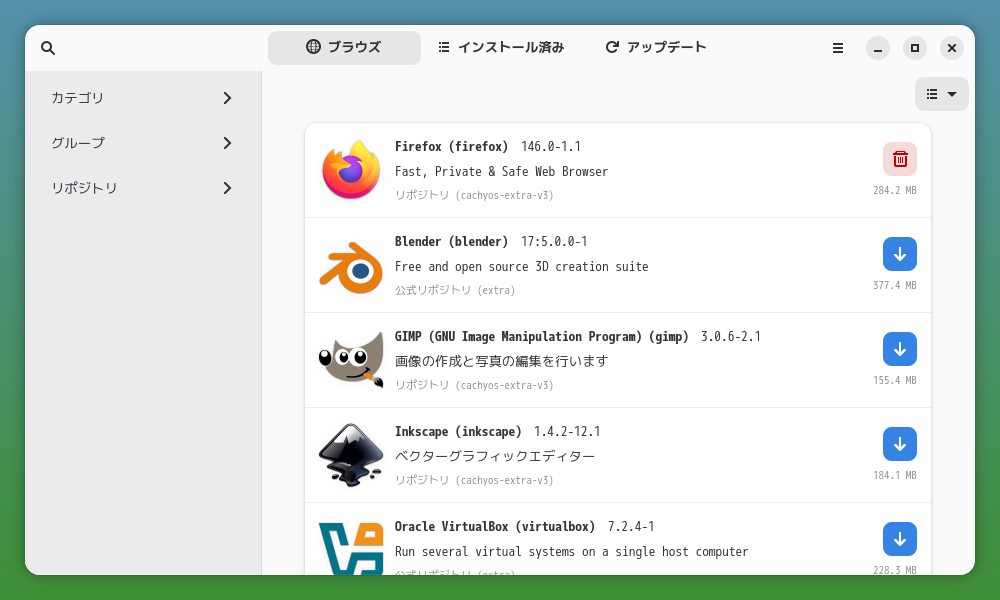Remove Firefox using the trash icon
Screen dimensions: 1000x600
[x=899, y=158]
